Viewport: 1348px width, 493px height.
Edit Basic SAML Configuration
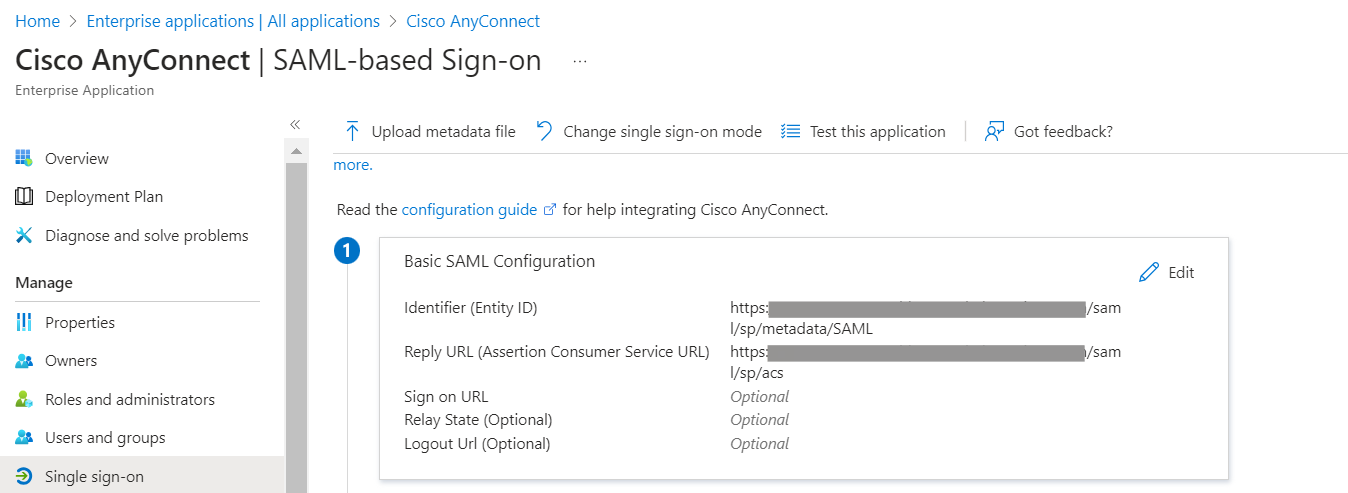coord(1167,272)
